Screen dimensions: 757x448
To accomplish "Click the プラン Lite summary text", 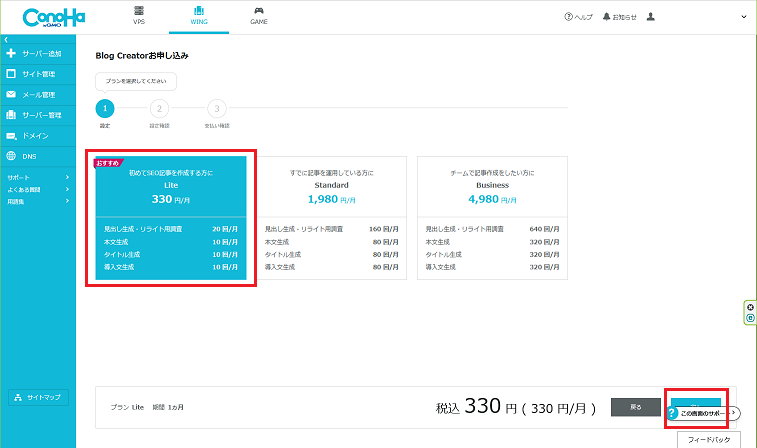I will tap(127, 407).
